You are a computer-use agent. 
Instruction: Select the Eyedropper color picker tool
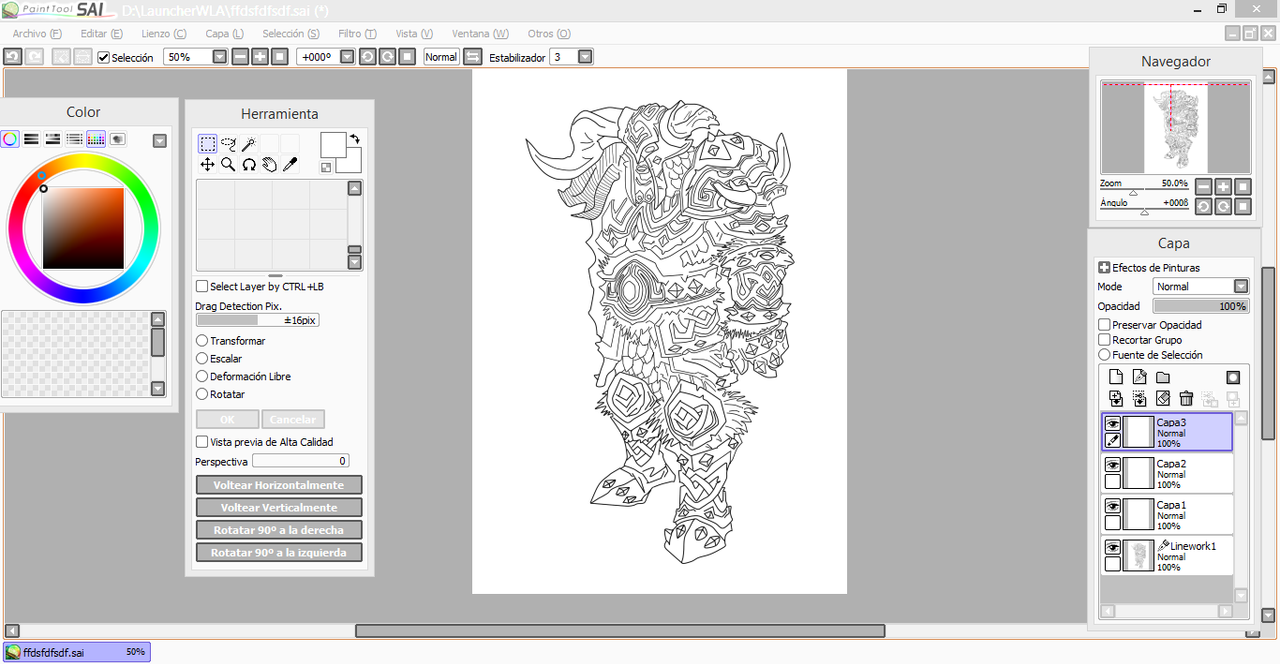point(290,165)
